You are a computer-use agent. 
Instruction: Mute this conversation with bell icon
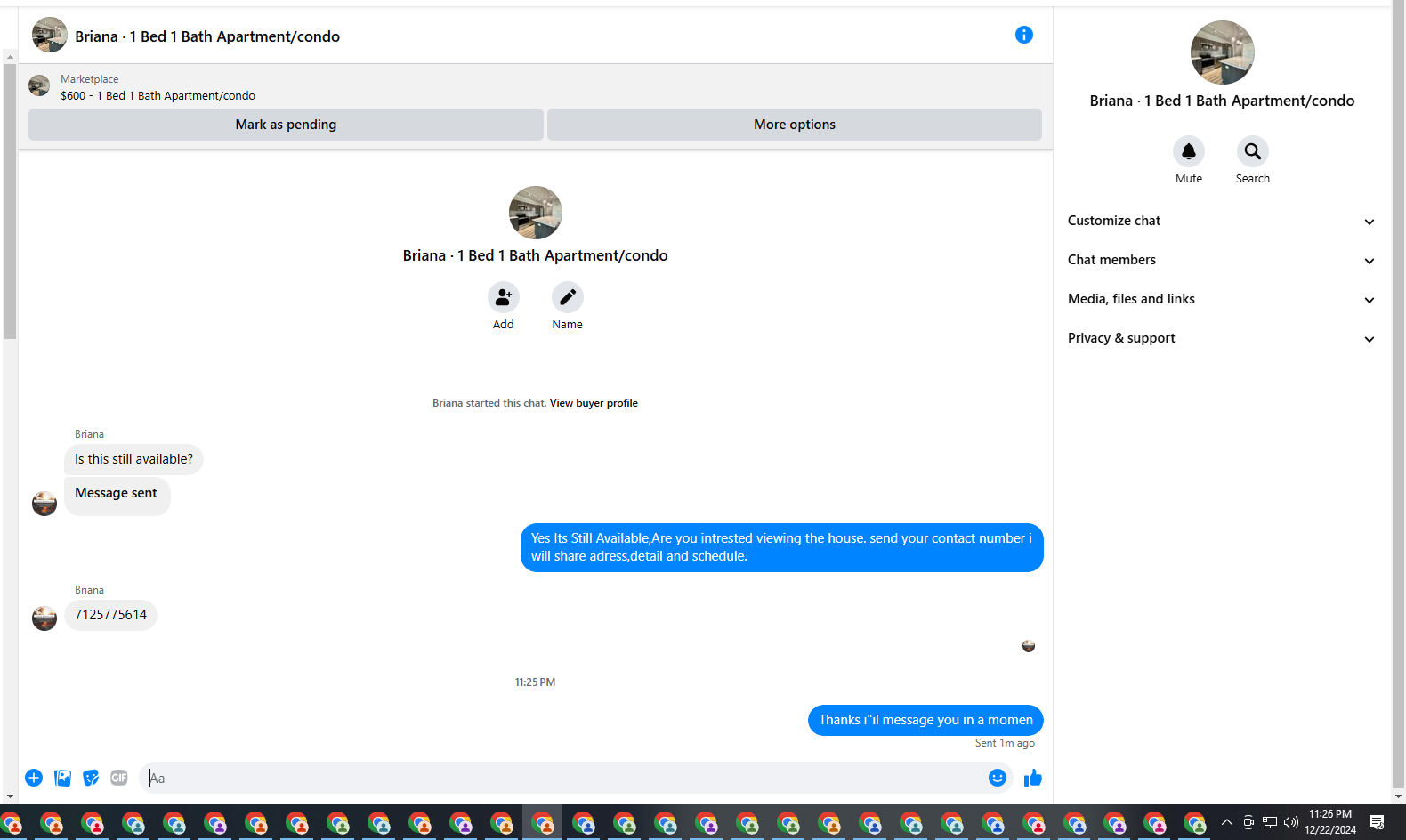1189,151
